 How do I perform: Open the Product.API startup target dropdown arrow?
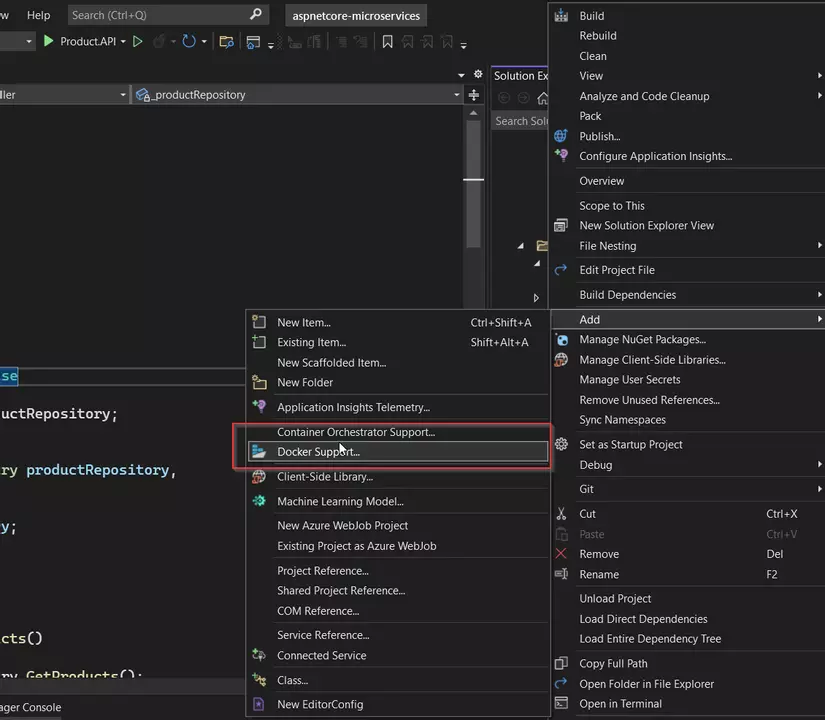[x=123, y=42]
